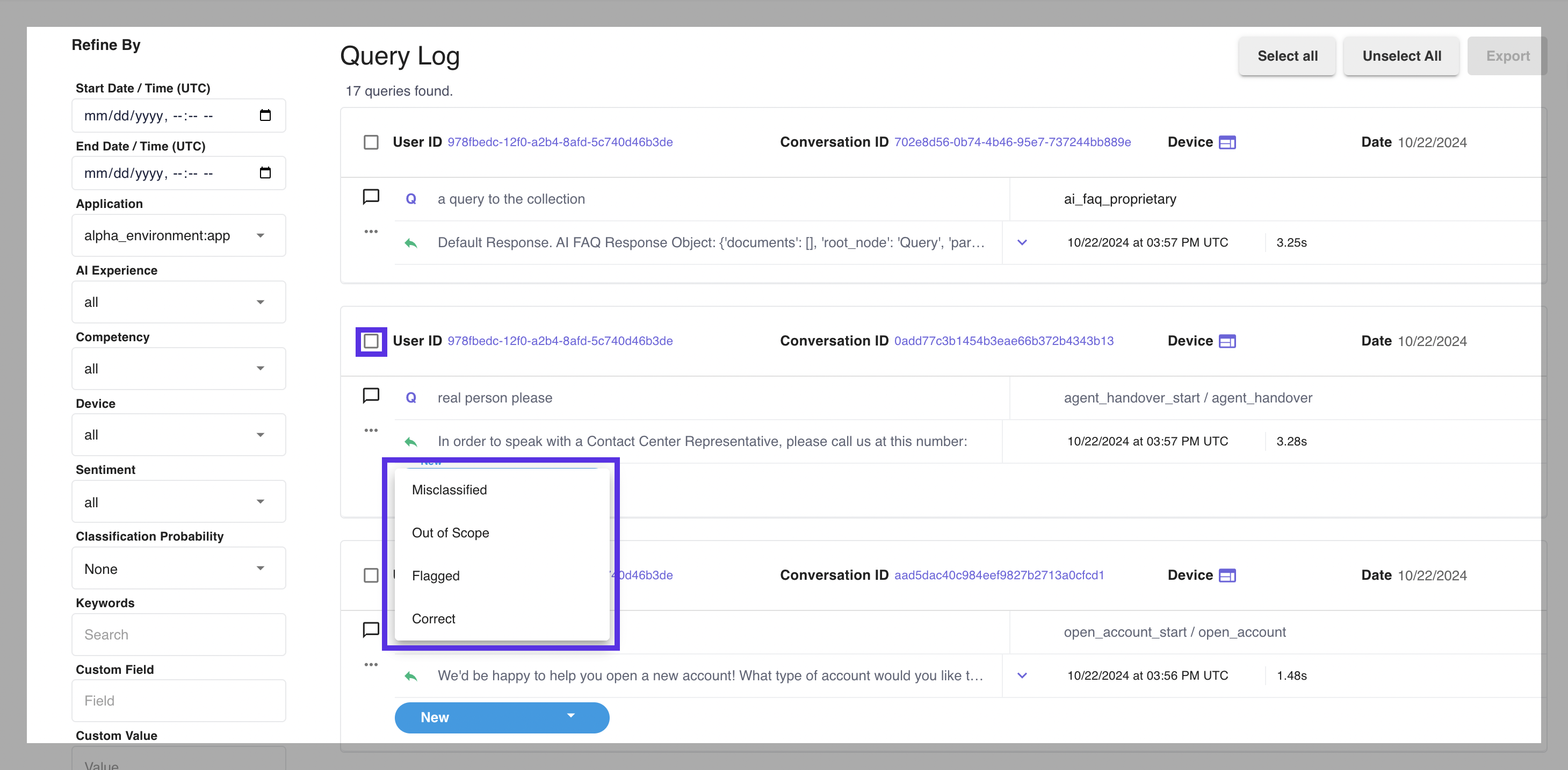Open the Sentiment dropdown

(x=178, y=502)
